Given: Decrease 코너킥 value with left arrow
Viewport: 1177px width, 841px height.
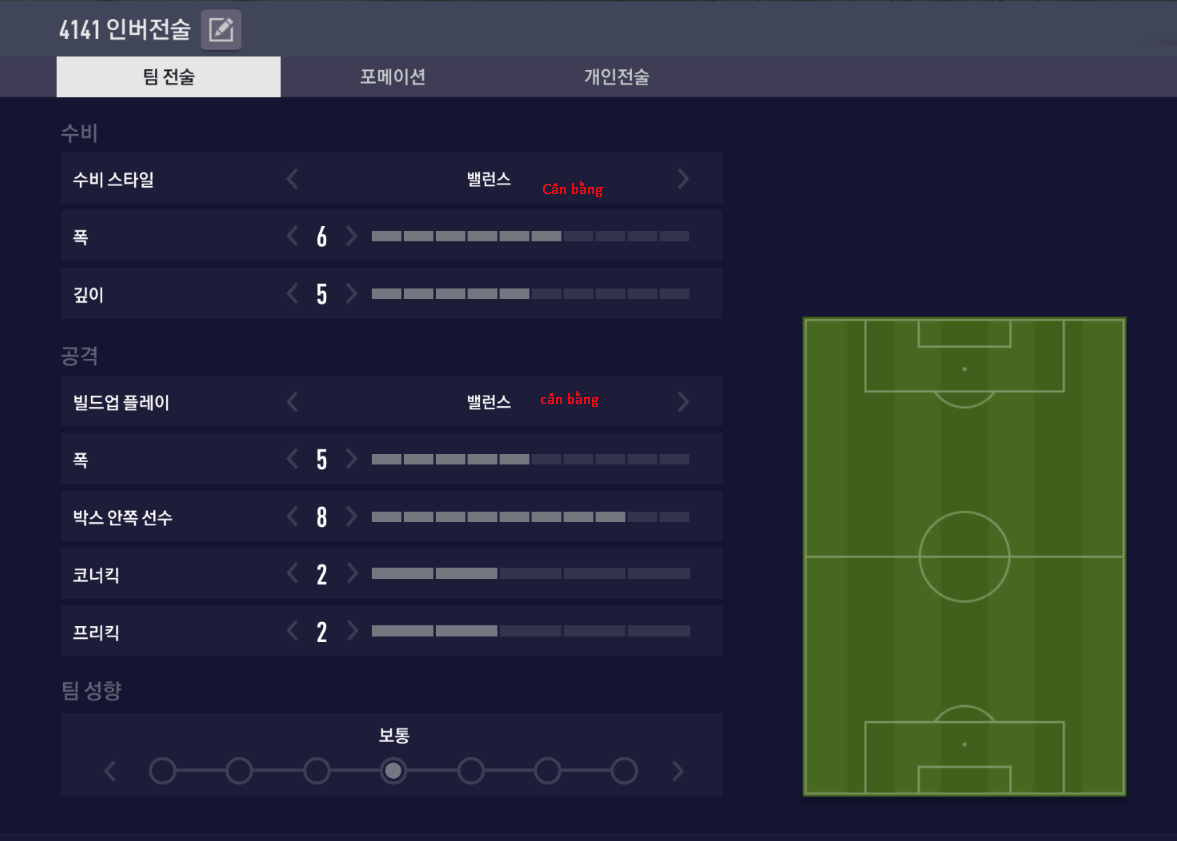Looking at the screenshot, I should tap(292, 574).
